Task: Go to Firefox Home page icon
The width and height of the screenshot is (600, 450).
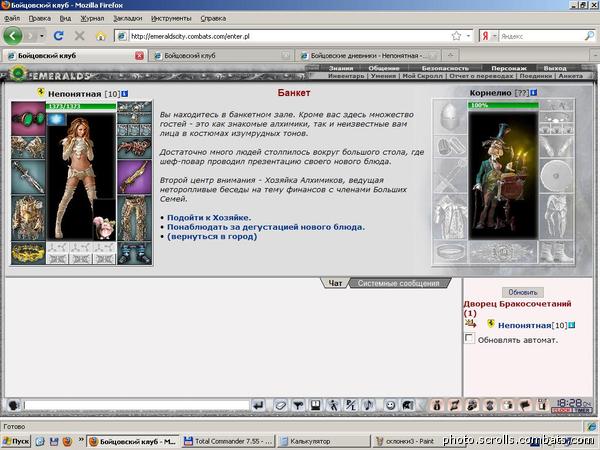Action: click(101, 36)
